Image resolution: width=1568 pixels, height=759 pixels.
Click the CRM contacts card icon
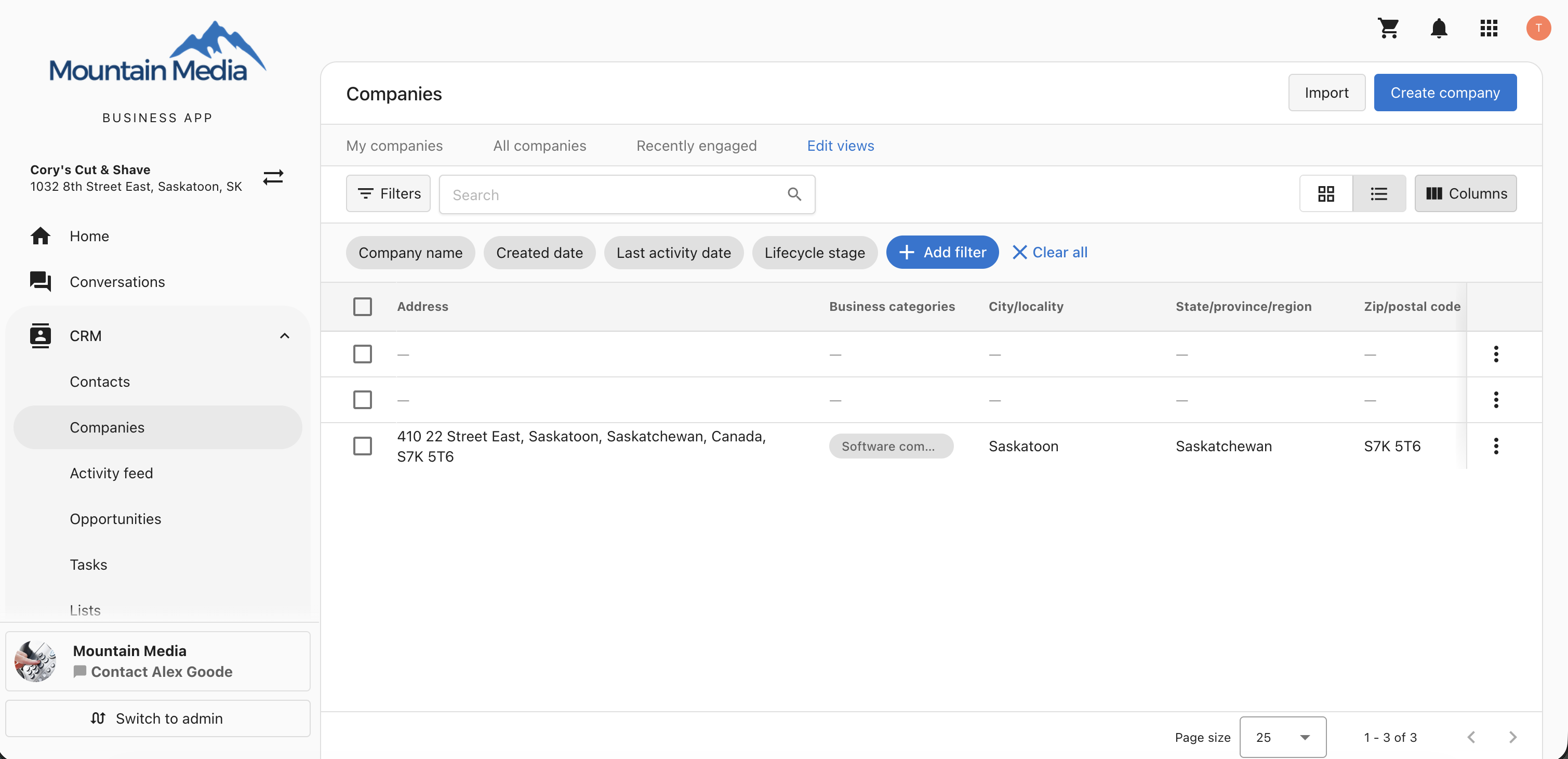[x=40, y=336]
